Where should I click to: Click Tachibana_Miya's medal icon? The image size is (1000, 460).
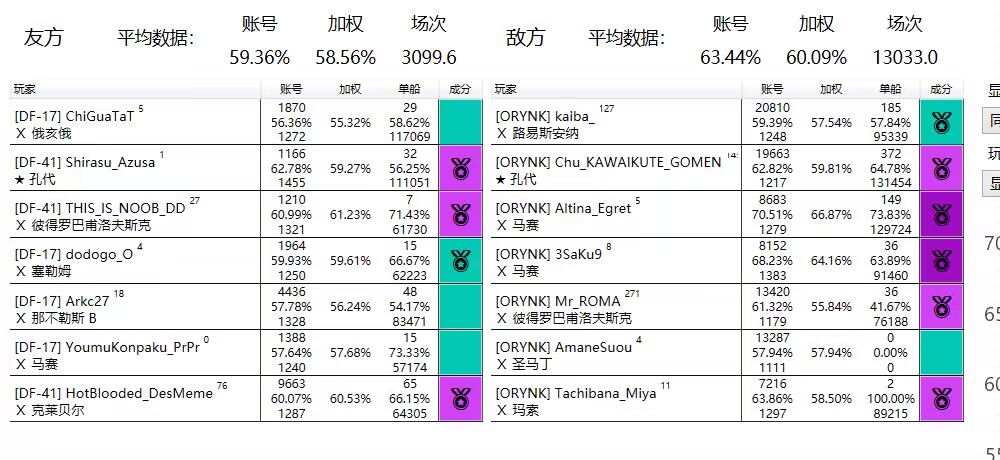tap(941, 399)
